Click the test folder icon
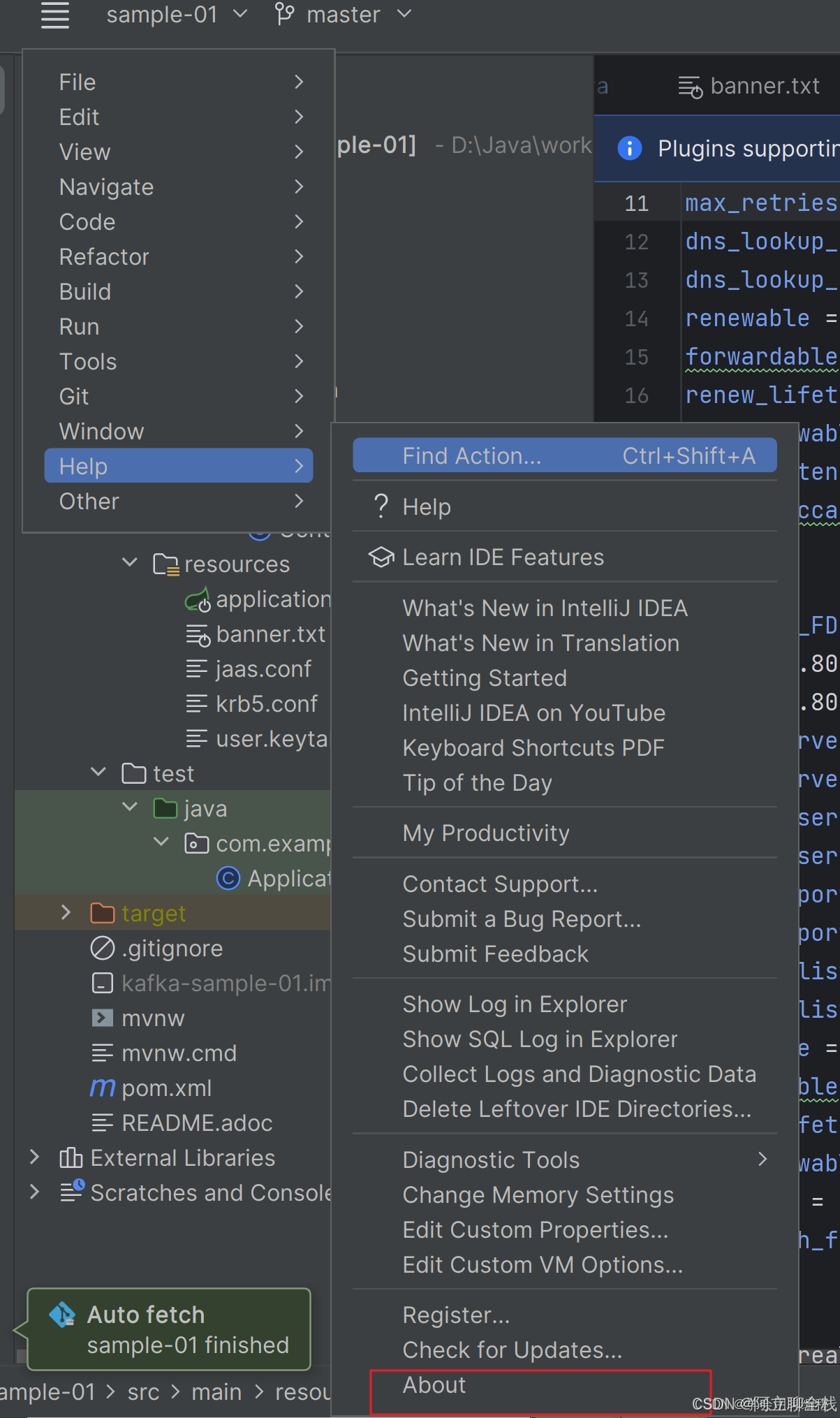840x1418 pixels. (x=134, y=773)
